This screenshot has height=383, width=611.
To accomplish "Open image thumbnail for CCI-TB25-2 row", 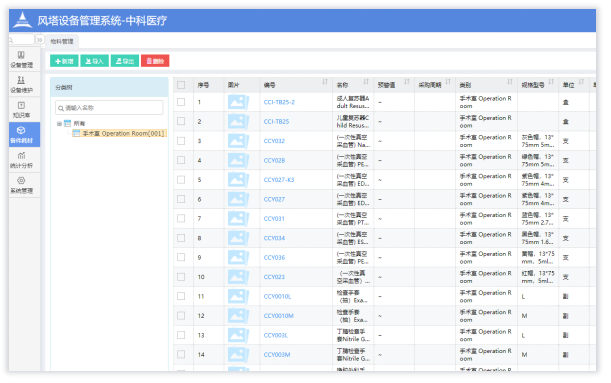I will point(238,102).
